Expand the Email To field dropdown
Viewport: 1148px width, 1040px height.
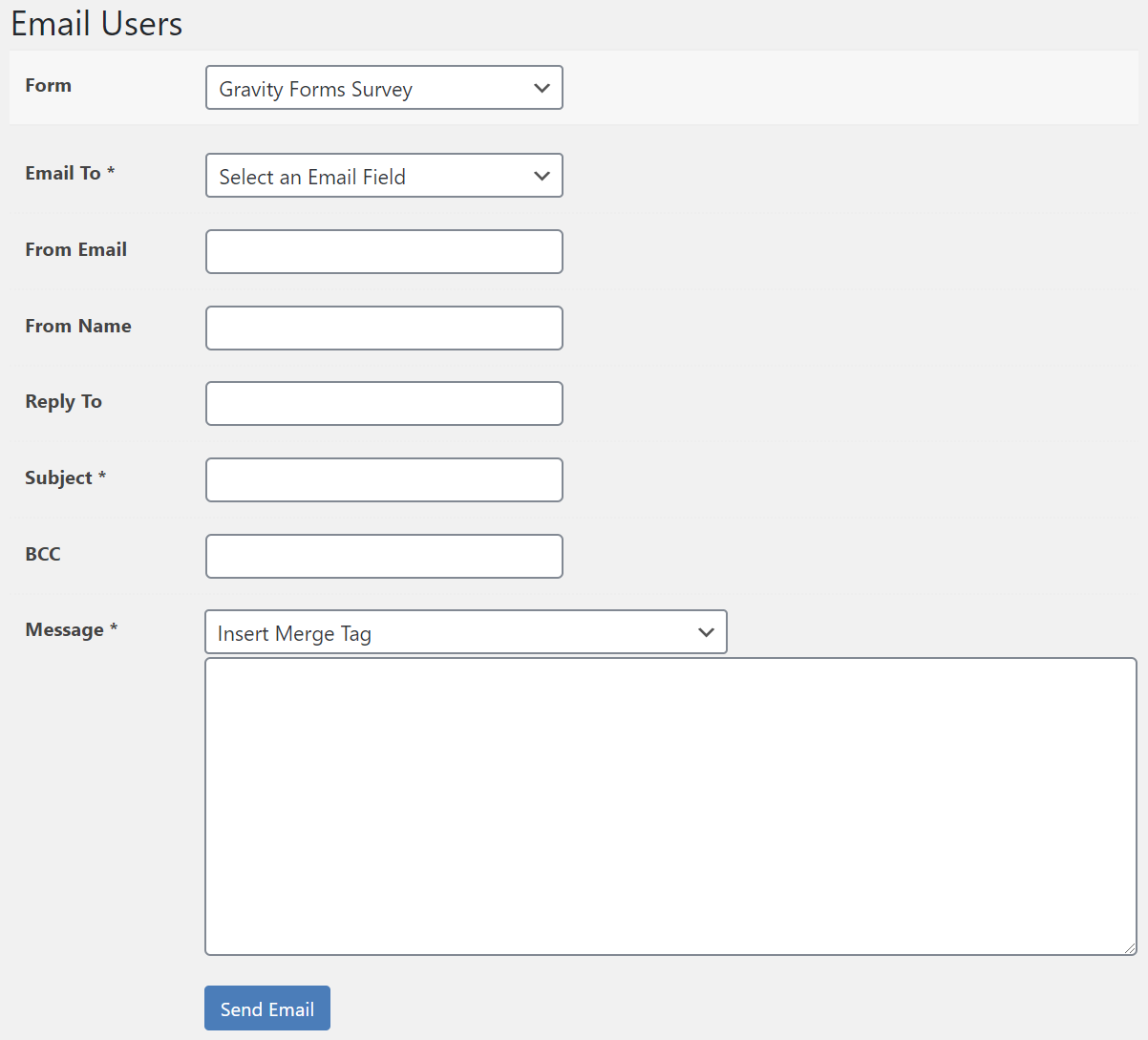click(383, 176)
